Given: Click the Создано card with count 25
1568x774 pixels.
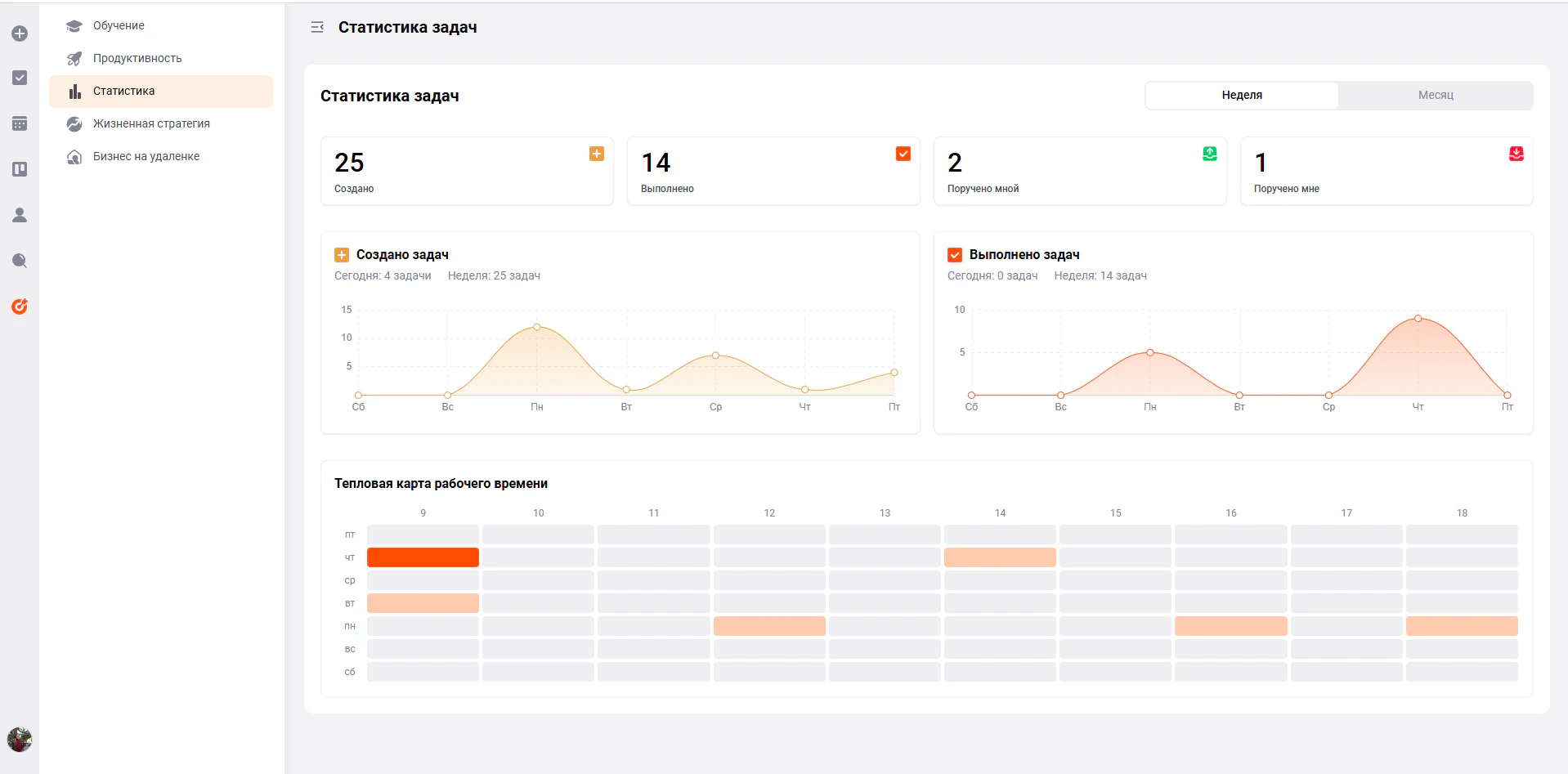Looking at the screenshot, I should click(467, 171).
